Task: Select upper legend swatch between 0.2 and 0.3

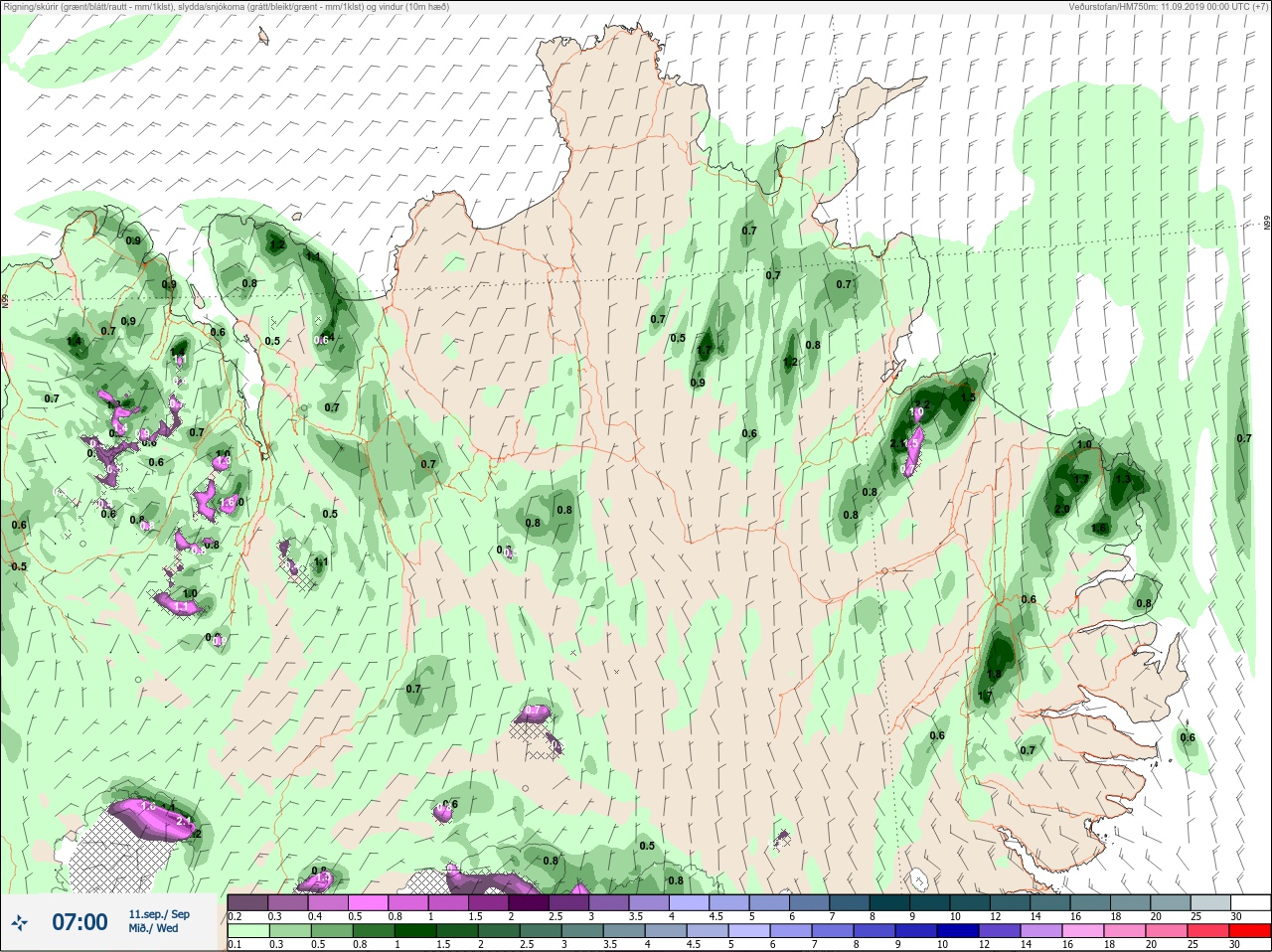Action: pyautogui.click(x=247, y=902)
